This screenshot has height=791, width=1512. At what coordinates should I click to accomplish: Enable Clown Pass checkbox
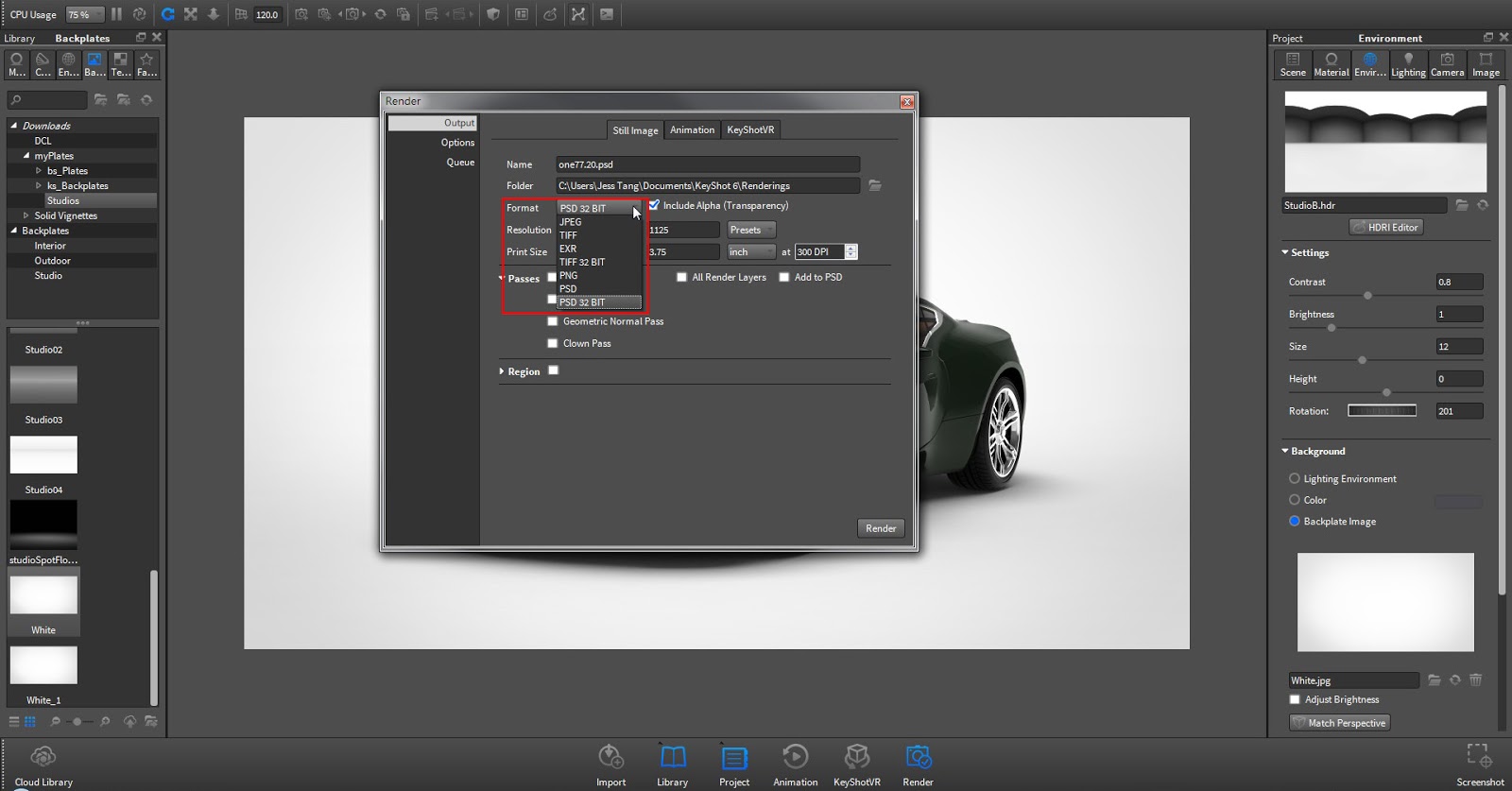click(x=553, y=343)
